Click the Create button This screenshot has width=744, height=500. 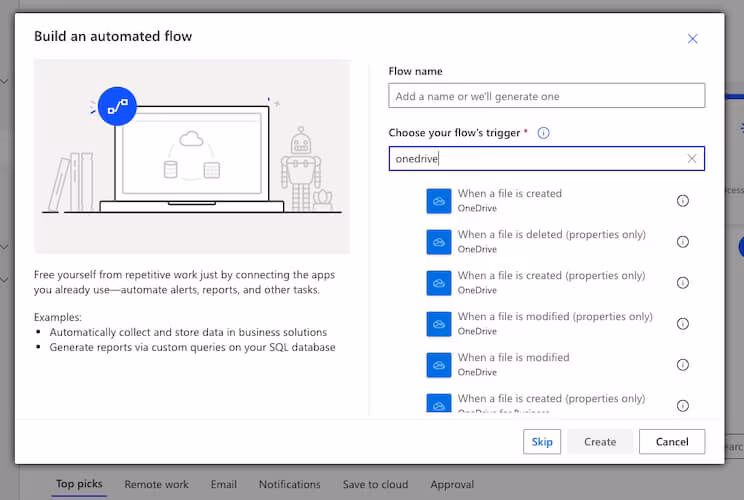pyautogui.click(x=600, y=442)
